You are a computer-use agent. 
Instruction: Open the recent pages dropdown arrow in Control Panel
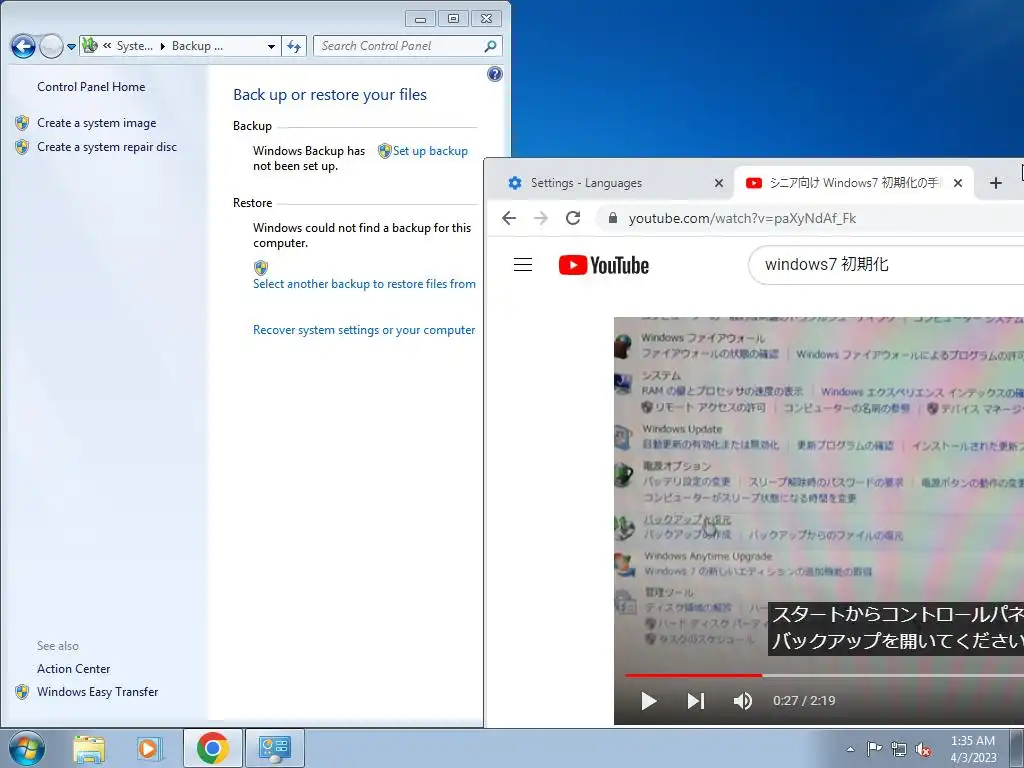point(71,47)
